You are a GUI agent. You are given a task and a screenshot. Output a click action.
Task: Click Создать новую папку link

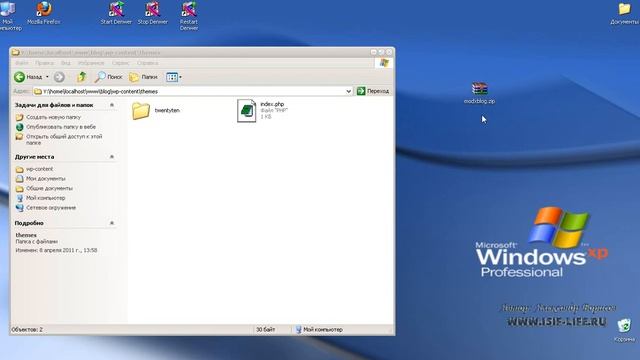point(53,117)
